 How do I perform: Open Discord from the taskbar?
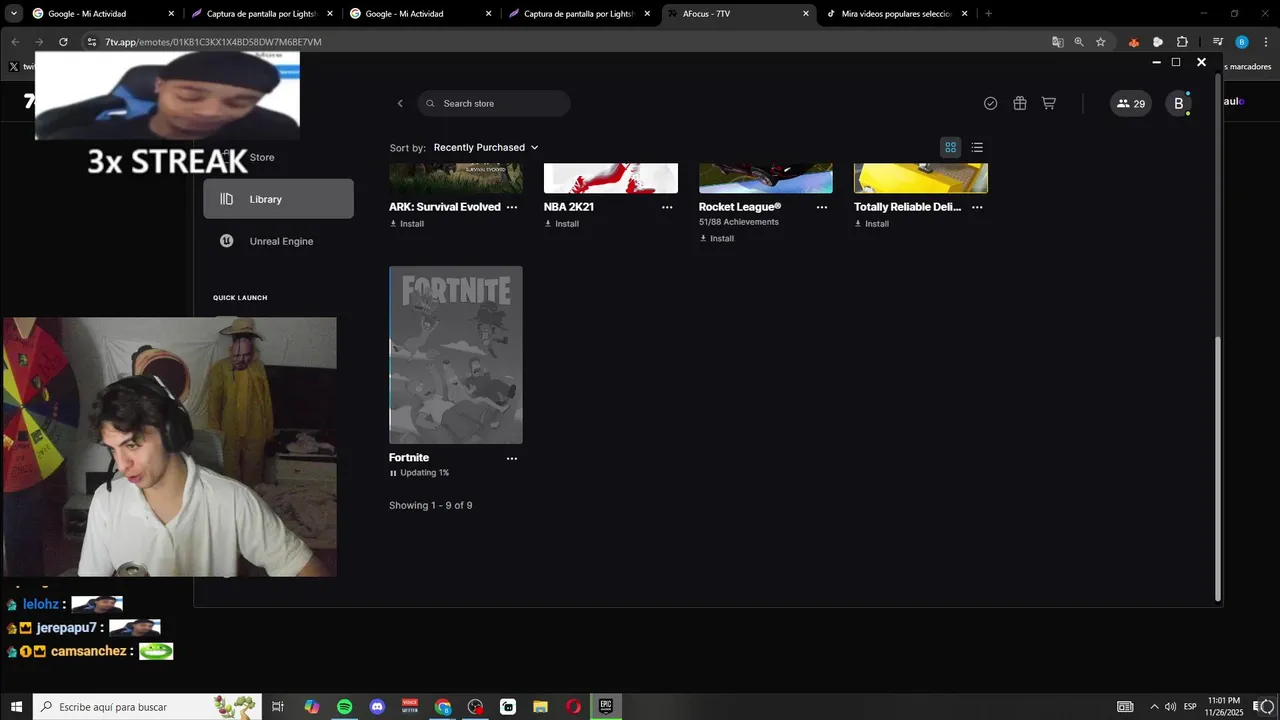(377, 707)
